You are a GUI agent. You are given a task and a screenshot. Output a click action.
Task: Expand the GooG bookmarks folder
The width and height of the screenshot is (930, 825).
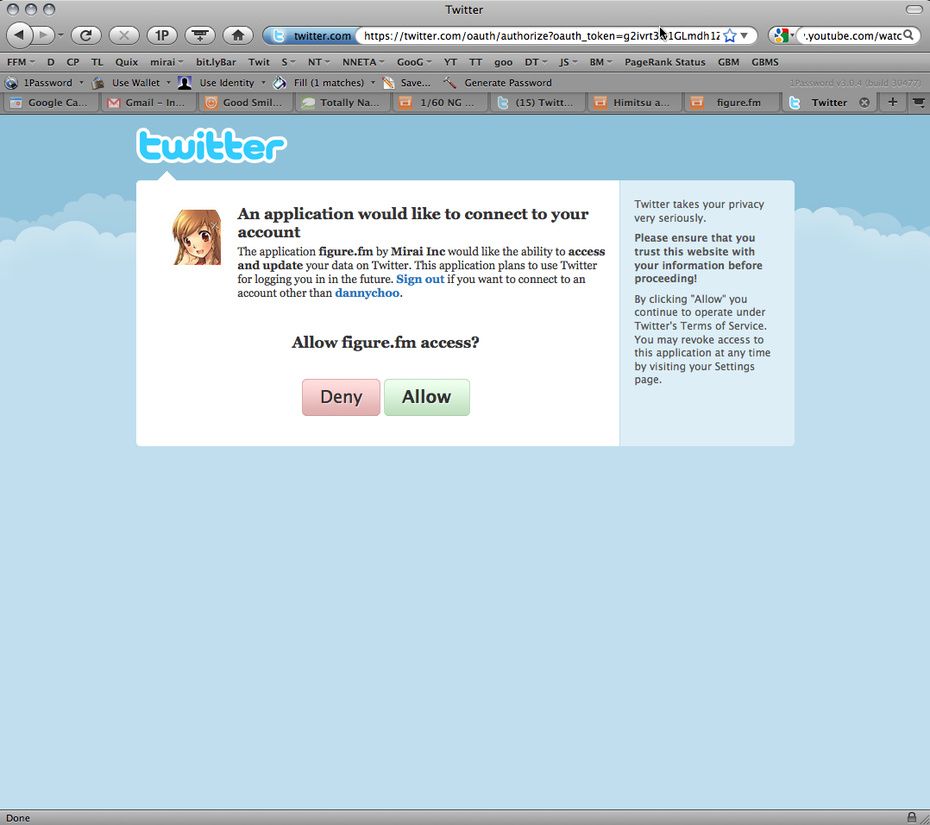(414, 62)
